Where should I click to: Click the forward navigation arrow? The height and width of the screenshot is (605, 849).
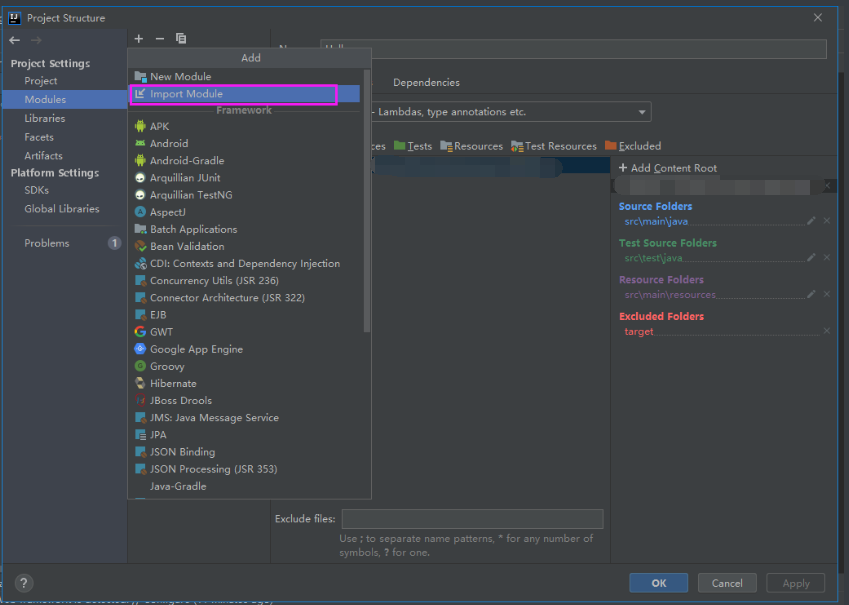36,40
